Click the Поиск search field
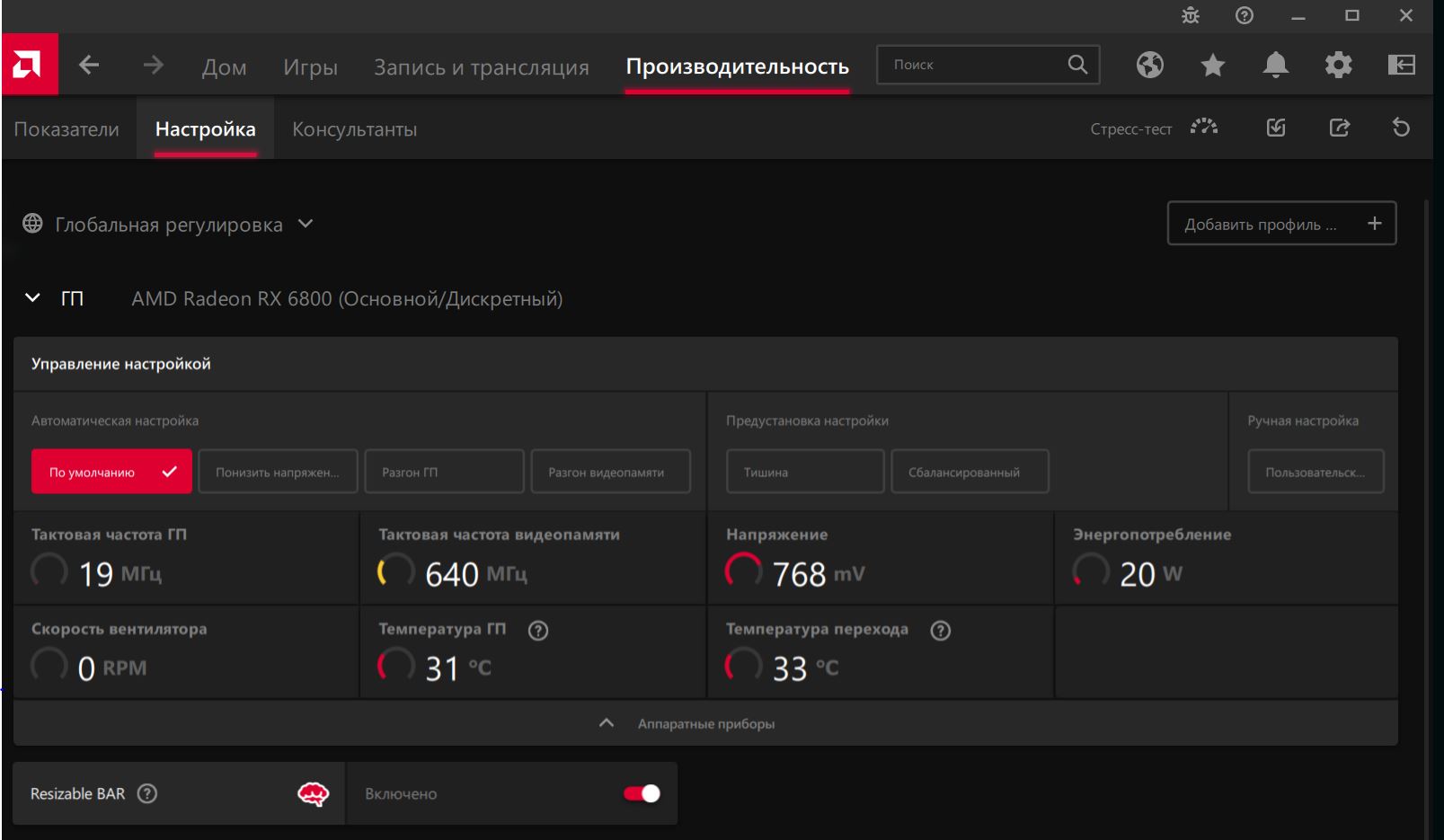 click(988, 65)
